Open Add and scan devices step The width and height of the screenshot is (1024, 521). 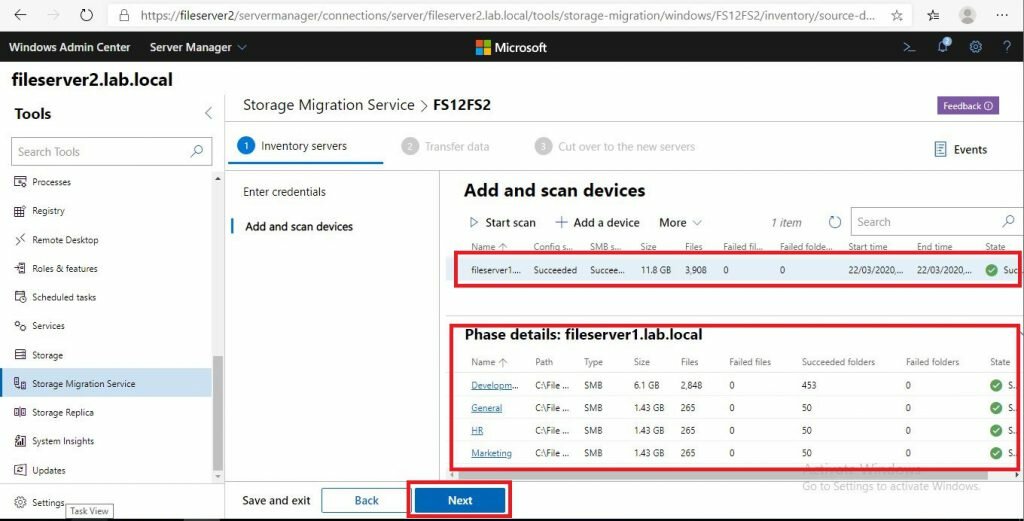point(298,227)
